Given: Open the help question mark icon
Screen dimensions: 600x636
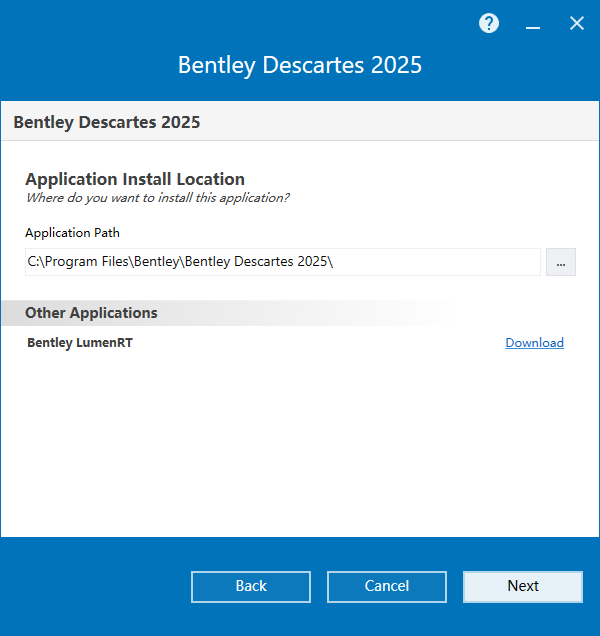Looking at the screenshot, I should [x=489, y=24].
